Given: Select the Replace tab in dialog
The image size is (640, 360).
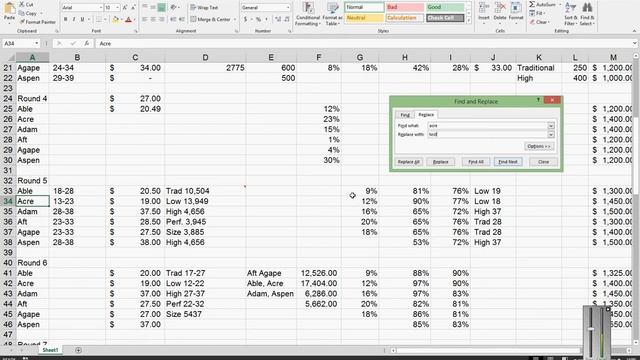Looking at the screenshot, I should tap(426, 115).
